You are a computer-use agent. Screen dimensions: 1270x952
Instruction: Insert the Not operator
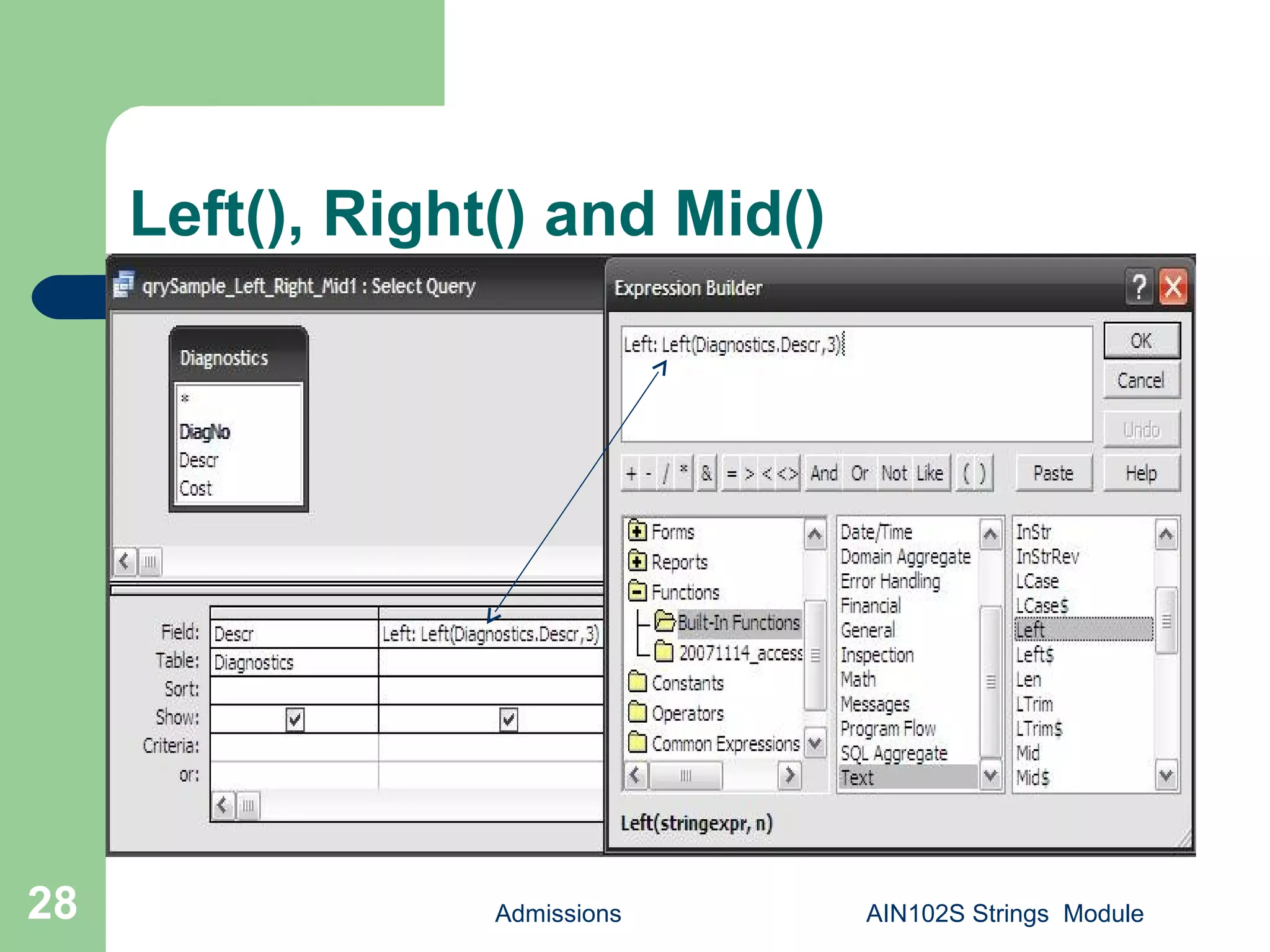point(895,474)
